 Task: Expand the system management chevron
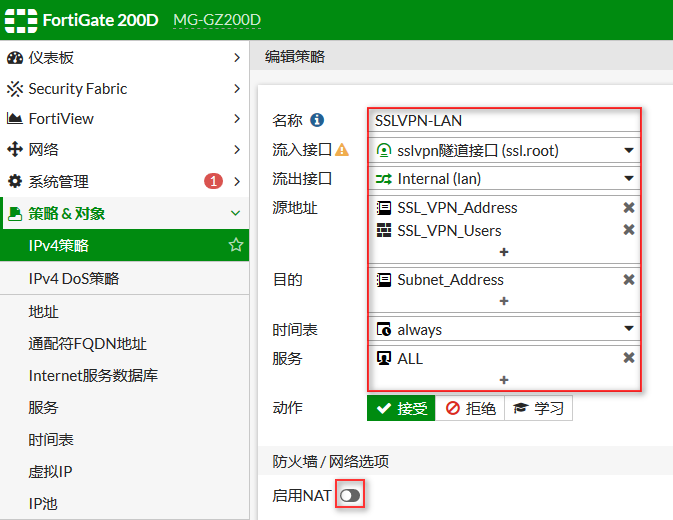point(237,181)
